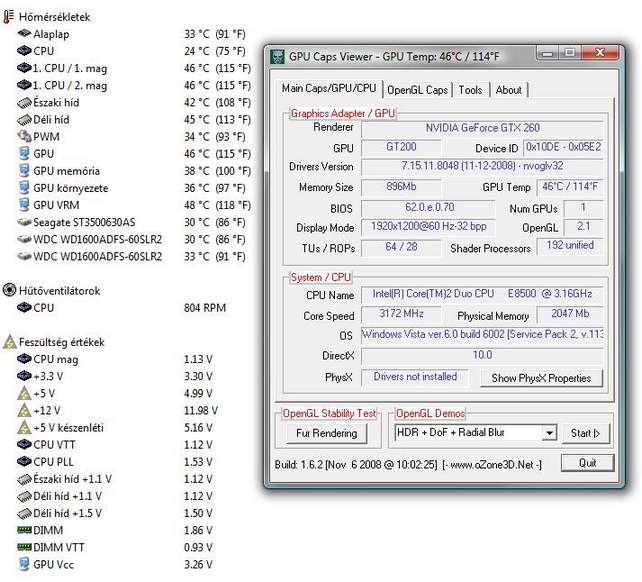This screenshot has width=642, height=582.
Task: Click the Memory Size field 896Mb
Action: tap(401, 187)
